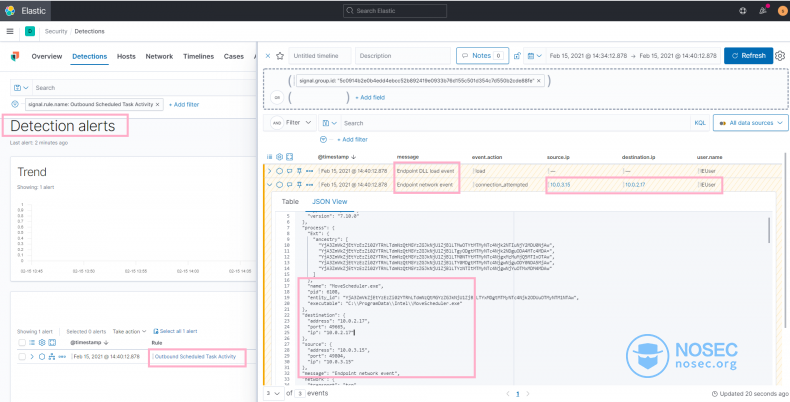The width and height of the screenshot is (790, 402).
Task: Switch to the Timelines tab
Action: (199, 56)
